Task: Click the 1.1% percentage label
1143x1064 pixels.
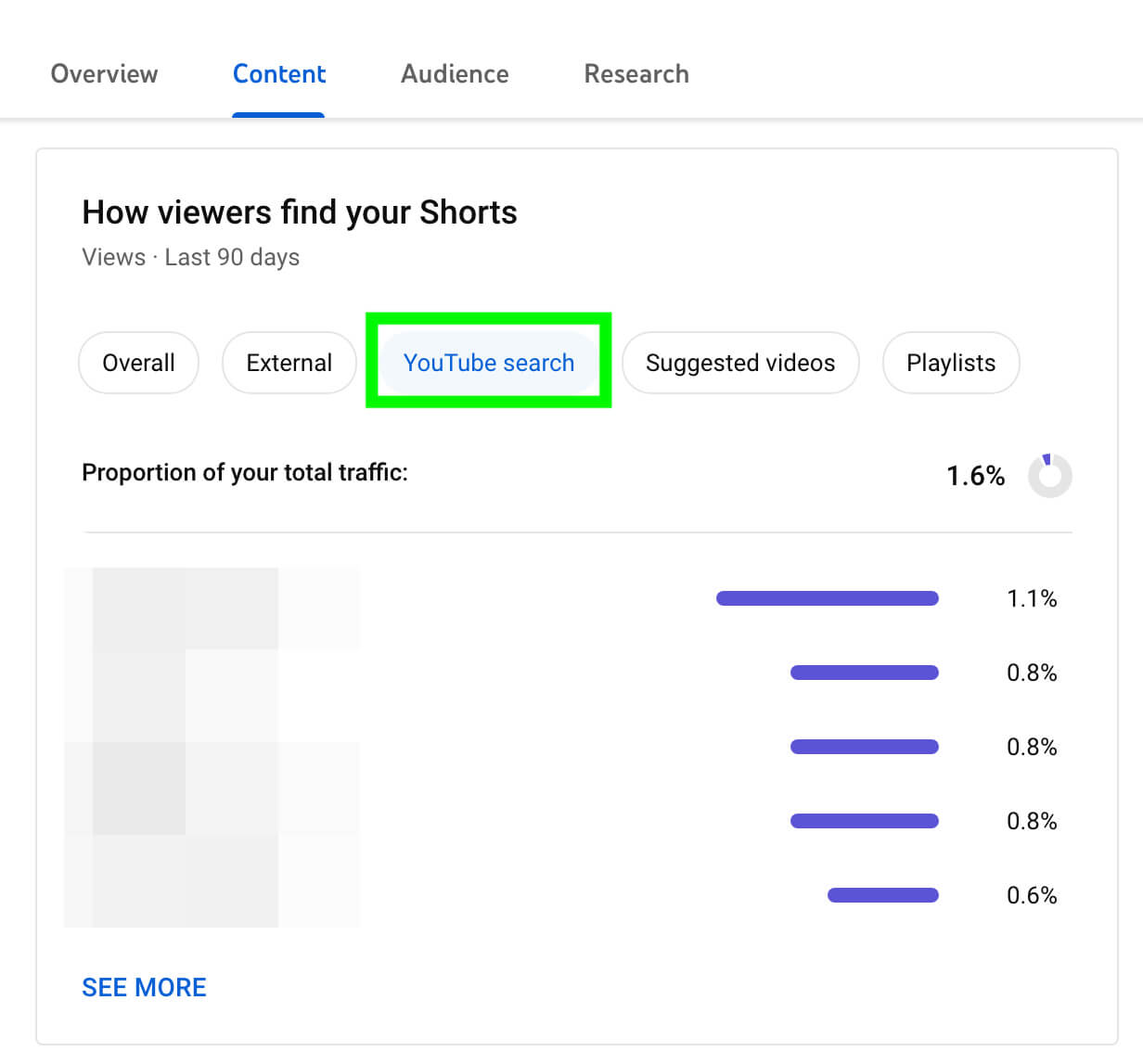Action: (x=1031, y=598)
